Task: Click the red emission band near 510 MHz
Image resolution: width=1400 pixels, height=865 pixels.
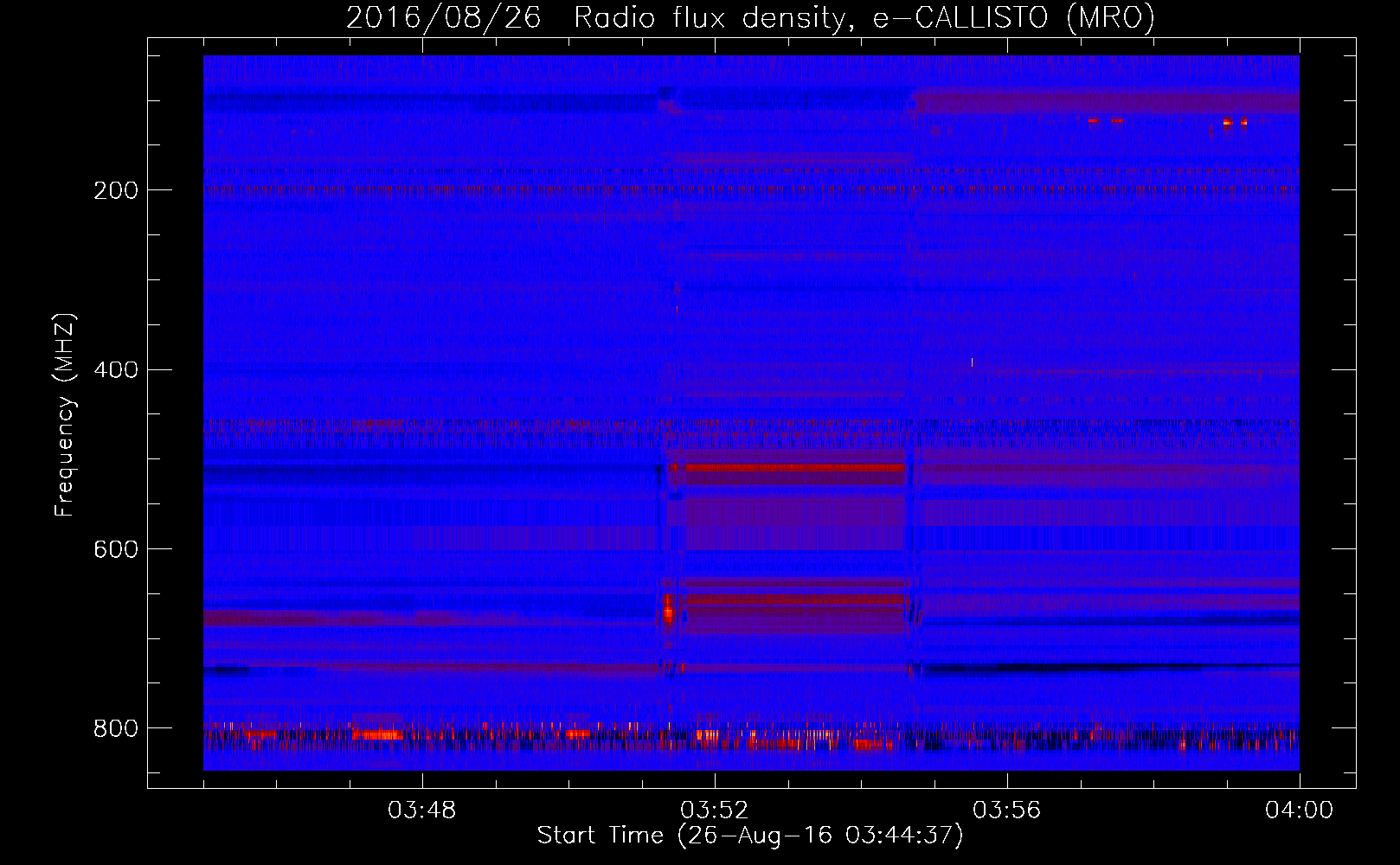Action: tap(794, 469)
